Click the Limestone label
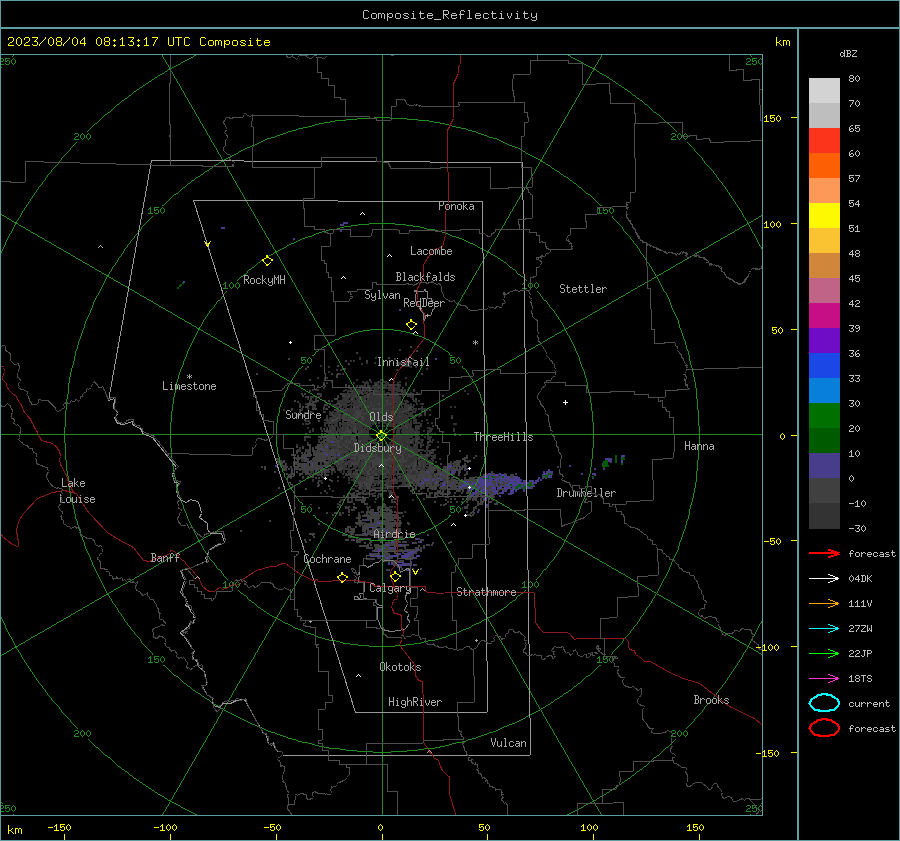The width and height of the screenshot is (900, 841). [189, 386]
